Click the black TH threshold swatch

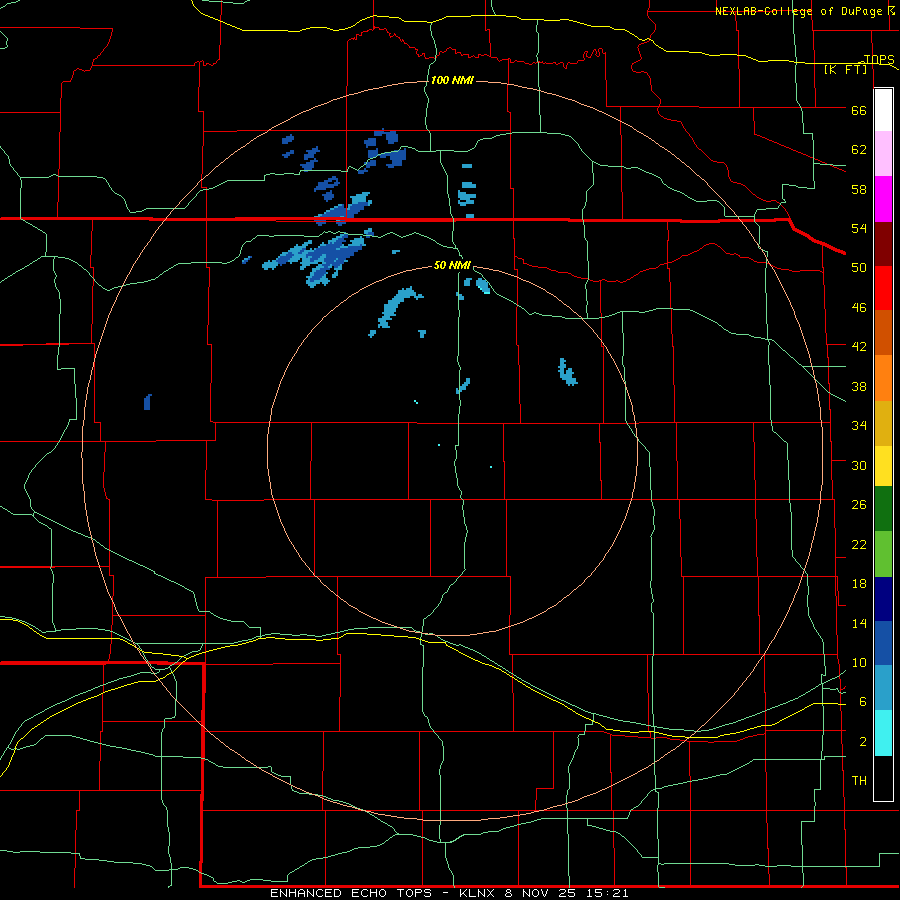pos(883,778)
